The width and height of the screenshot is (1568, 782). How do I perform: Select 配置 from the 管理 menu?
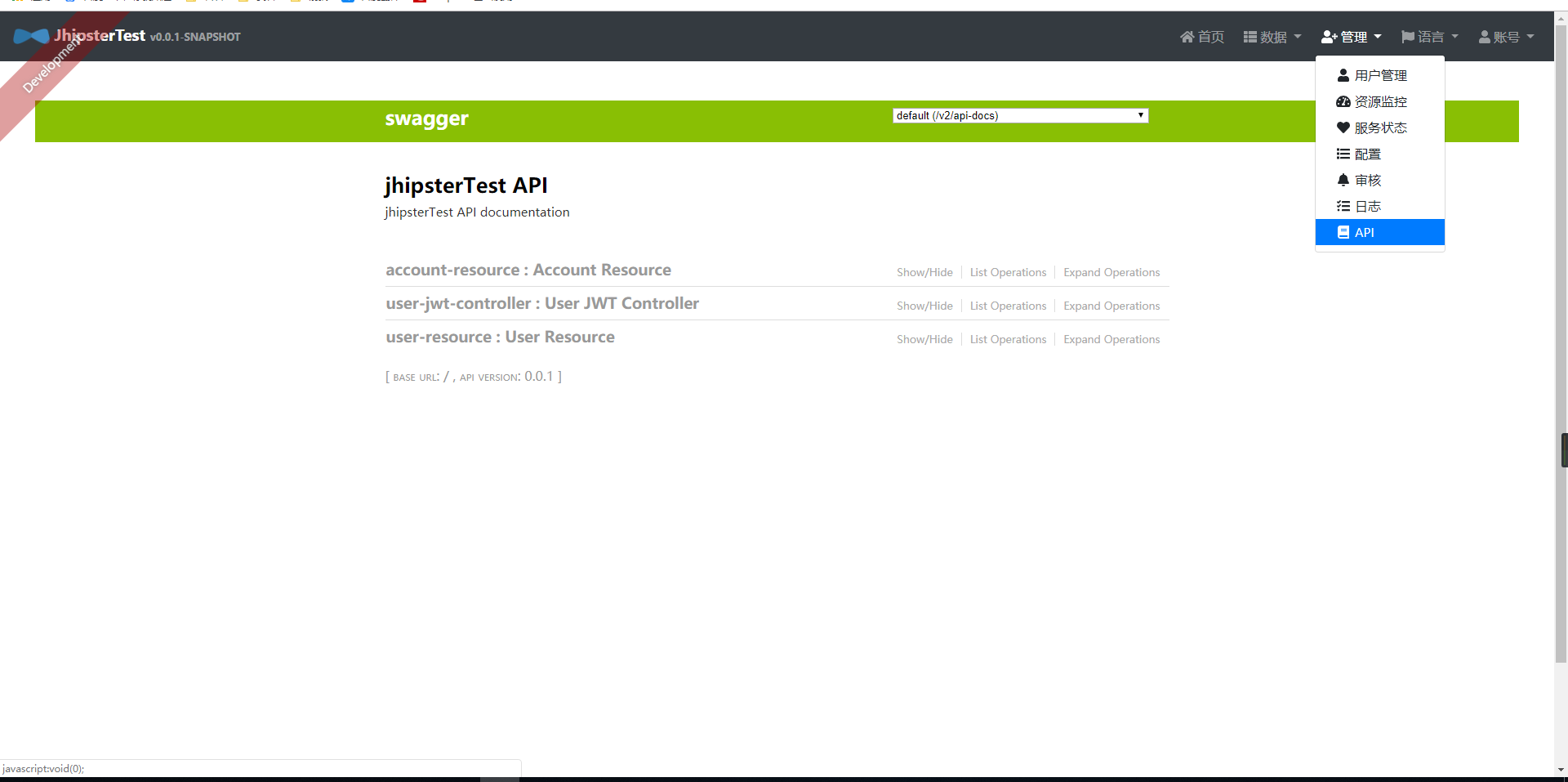tap(1380, 154)
